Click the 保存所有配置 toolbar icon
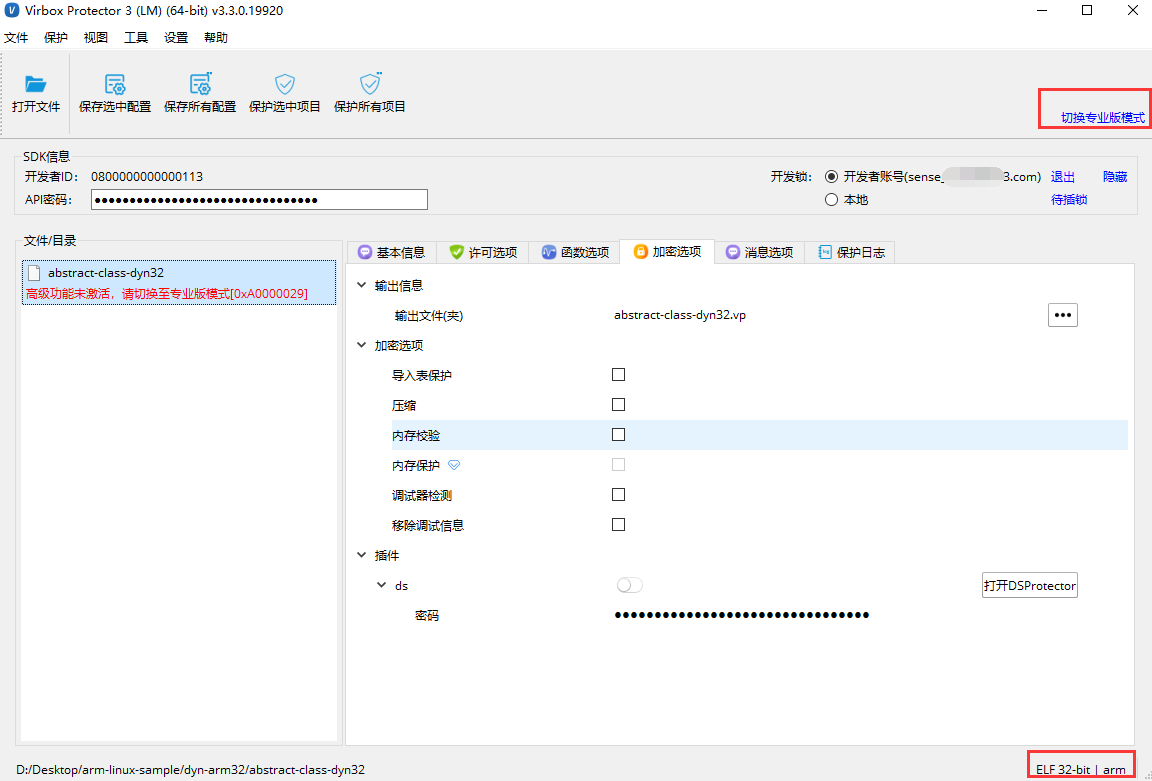This screenshot has width=1152, height=781. click(x=200, y=84)
